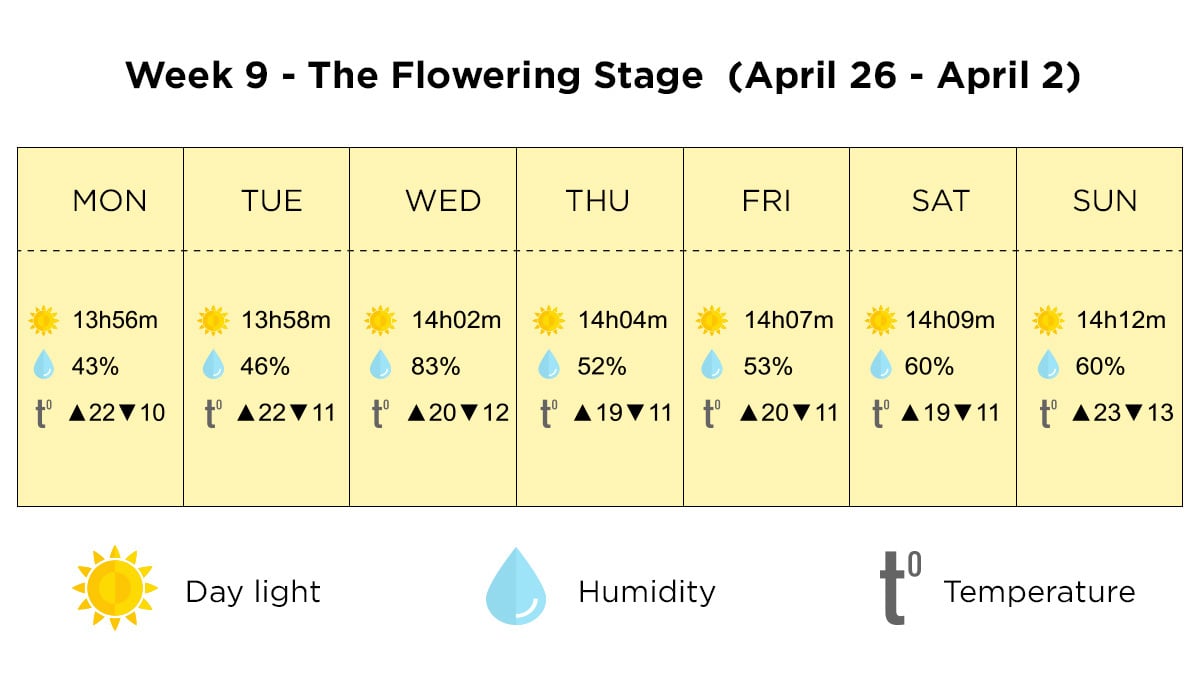Click Monday's high temperature up arrow
The height and width of the screenshot is (679, 1200).
pos(76,413)
